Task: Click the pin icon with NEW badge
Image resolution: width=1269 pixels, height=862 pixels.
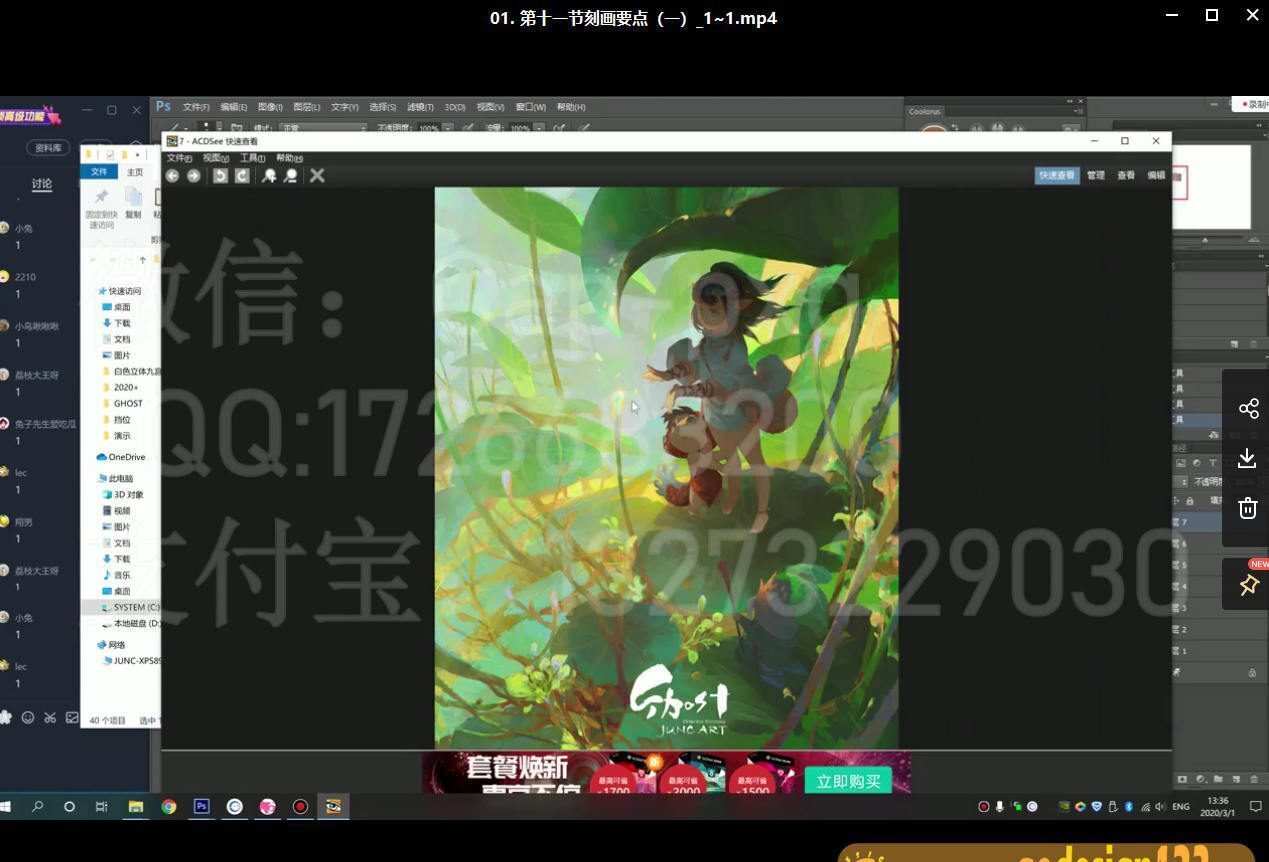Action: pos(1249,585)
